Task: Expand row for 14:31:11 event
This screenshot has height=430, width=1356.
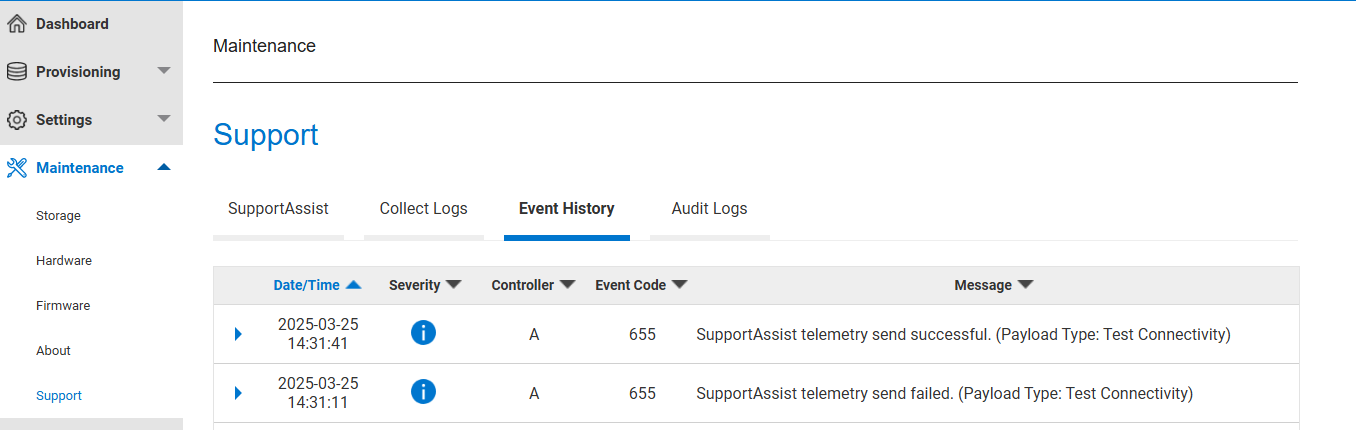Action: tap(238, 393)
